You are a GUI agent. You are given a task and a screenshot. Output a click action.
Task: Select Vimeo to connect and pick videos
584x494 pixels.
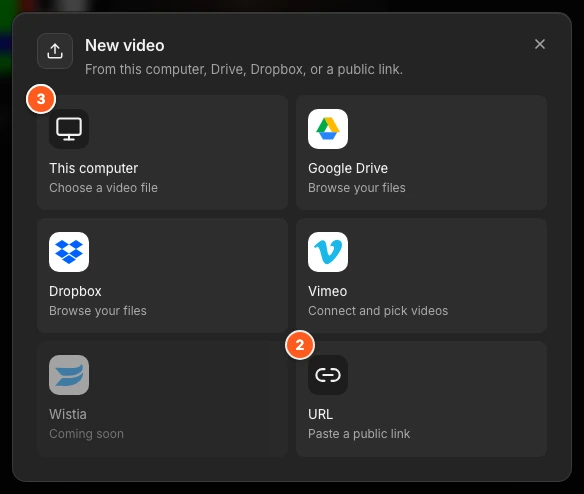pos(421,275)
